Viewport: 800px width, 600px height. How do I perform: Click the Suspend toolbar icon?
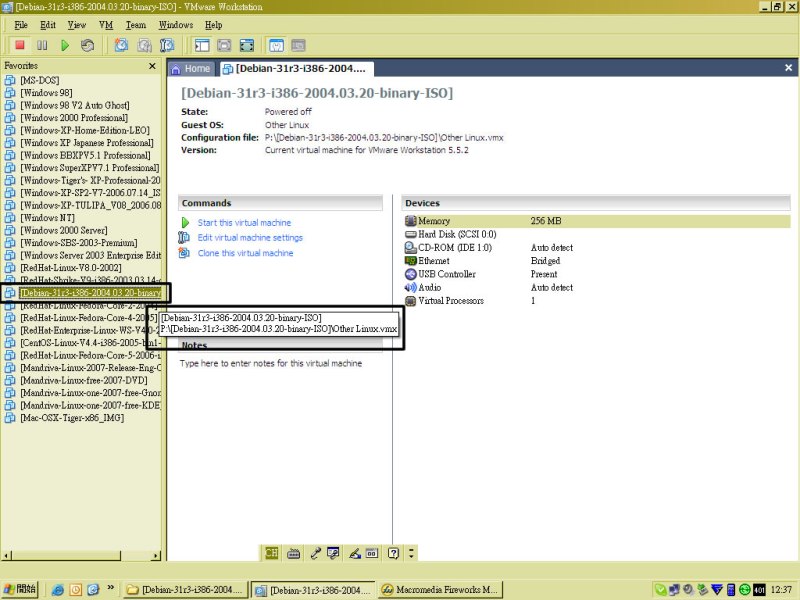[x=42, y=45]
